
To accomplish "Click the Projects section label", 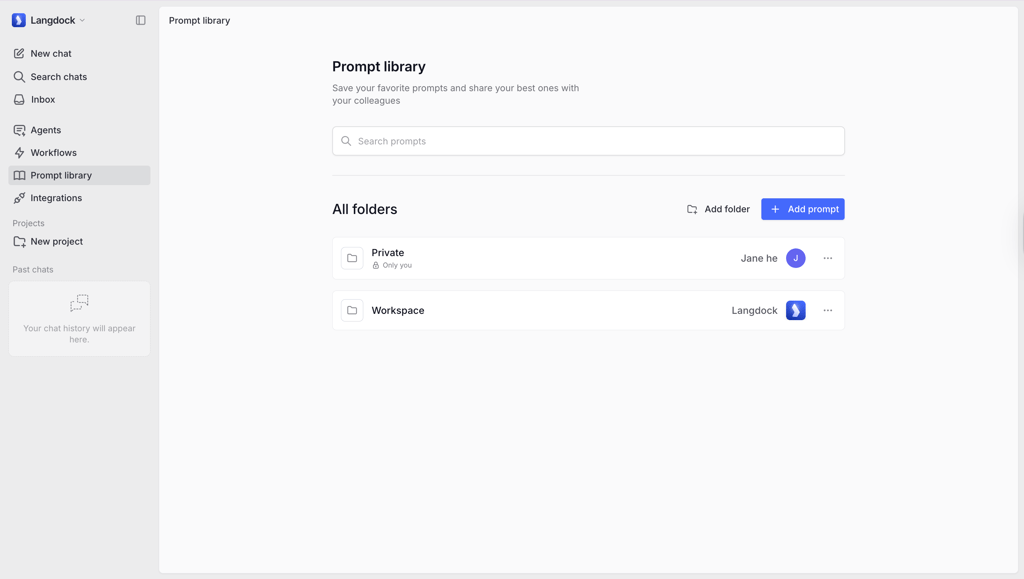I will click(x=28, y=223).
